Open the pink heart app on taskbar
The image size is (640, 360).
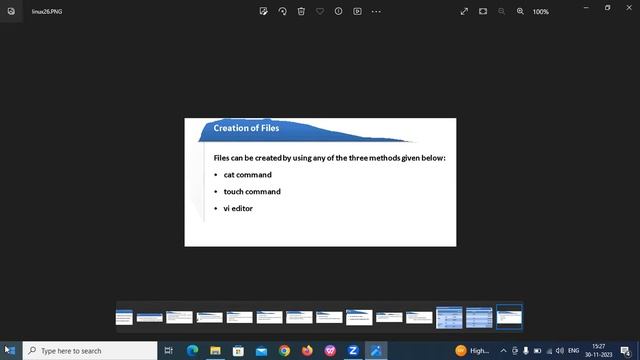click(330, 350)
